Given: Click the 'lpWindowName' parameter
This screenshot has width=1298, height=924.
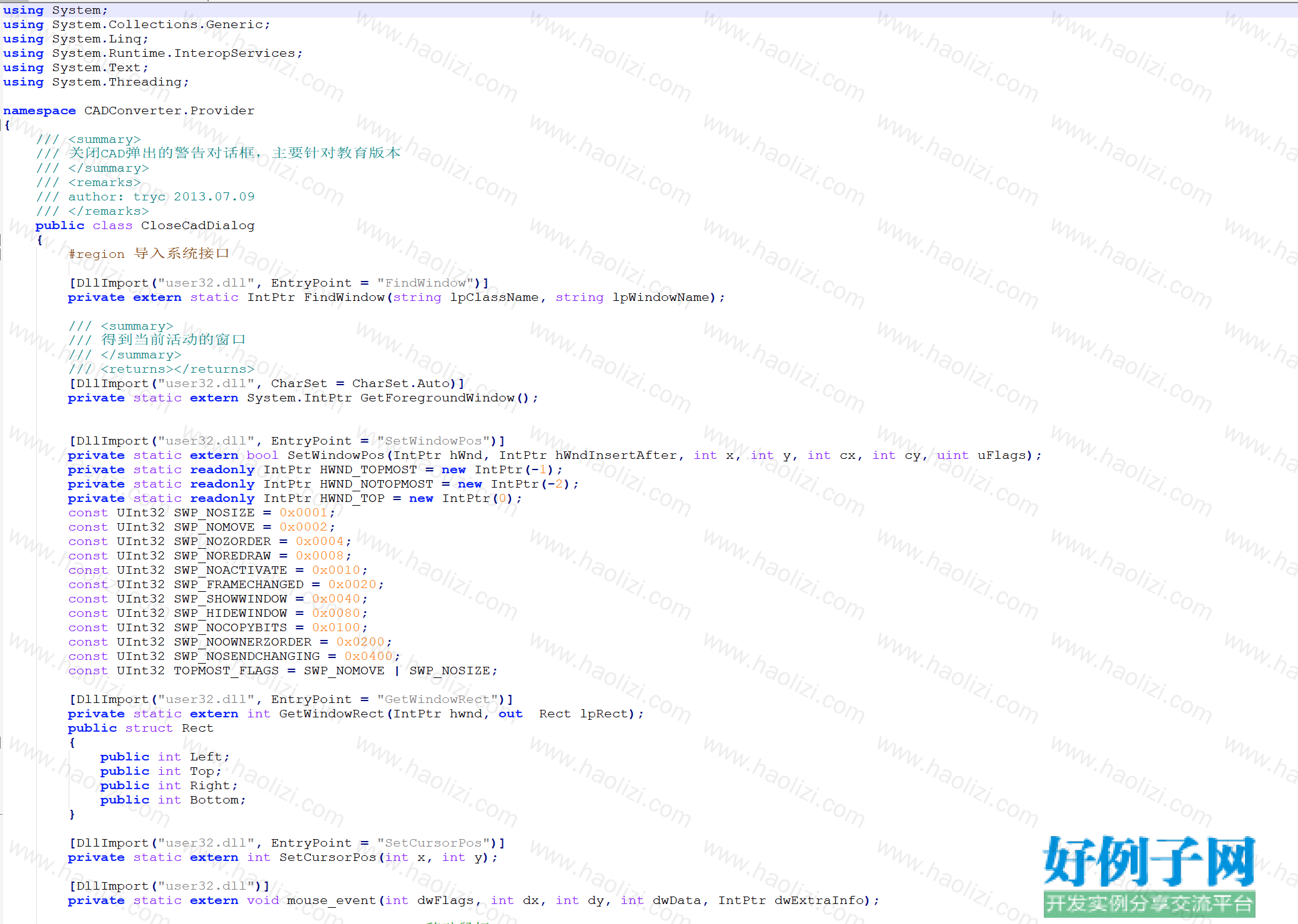Looking at the screenshot, I should (x=660, y=297).
